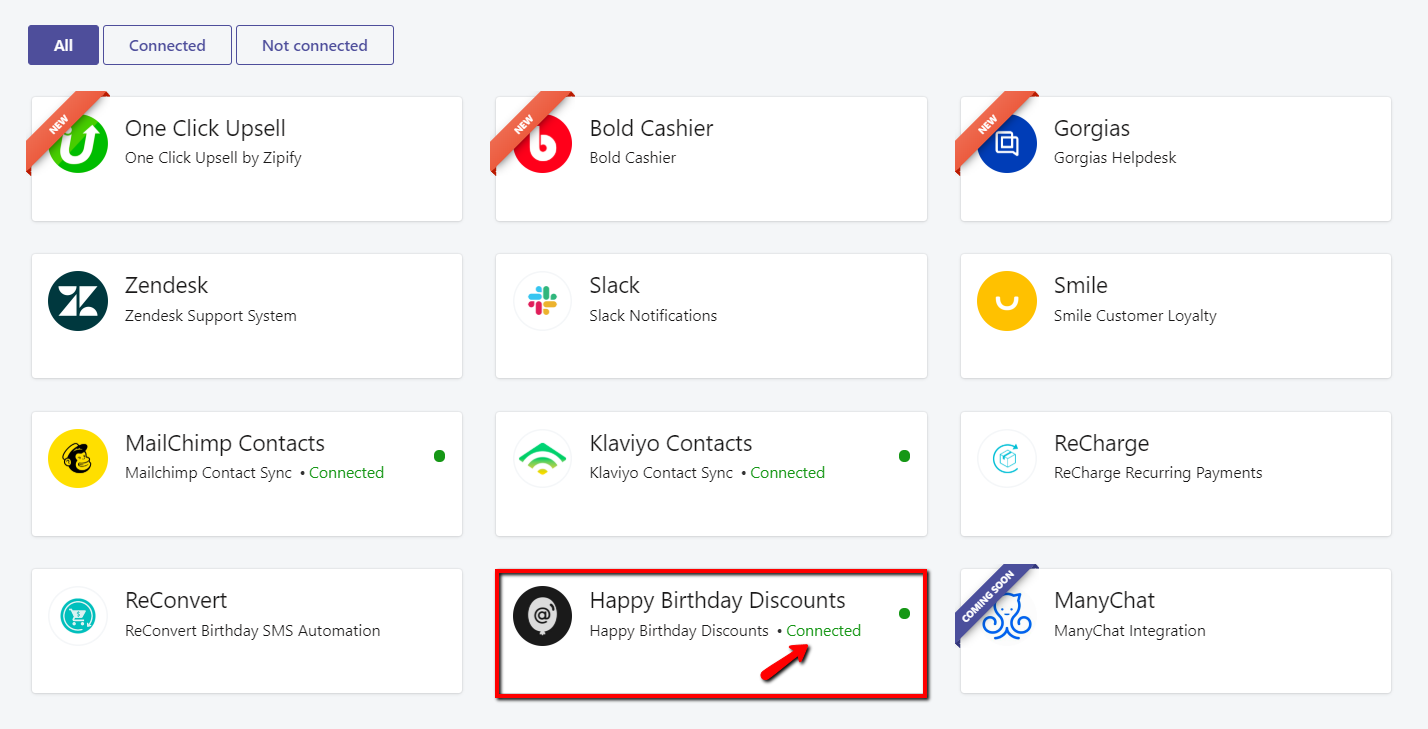Open the One Click Upsell title
This screenshot has width=1428, height=729.
pyautogui.click(x=205, y=128)
